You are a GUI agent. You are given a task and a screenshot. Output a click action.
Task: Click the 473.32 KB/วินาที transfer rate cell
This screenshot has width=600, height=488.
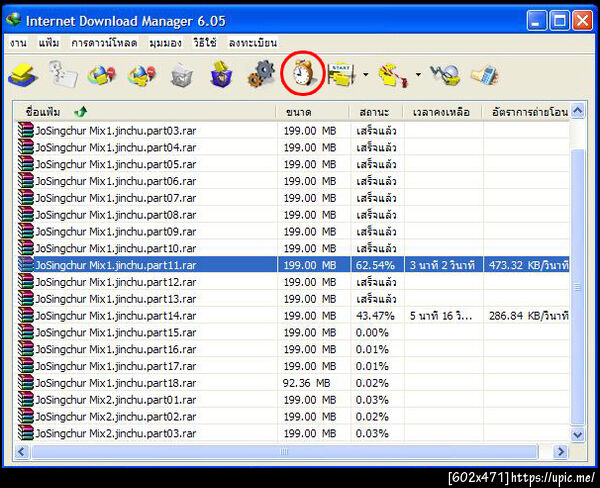pos(528,265)
